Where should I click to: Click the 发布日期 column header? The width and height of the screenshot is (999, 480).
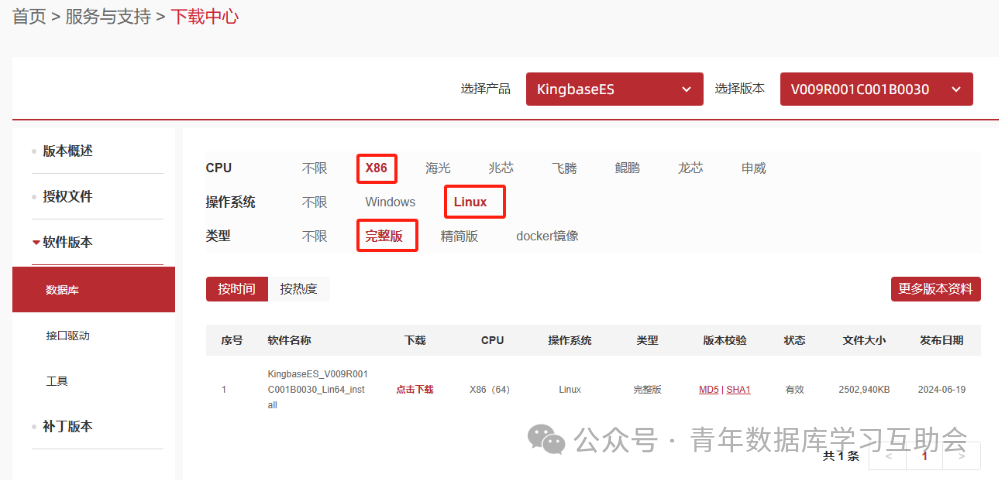[x=941, y=340]
